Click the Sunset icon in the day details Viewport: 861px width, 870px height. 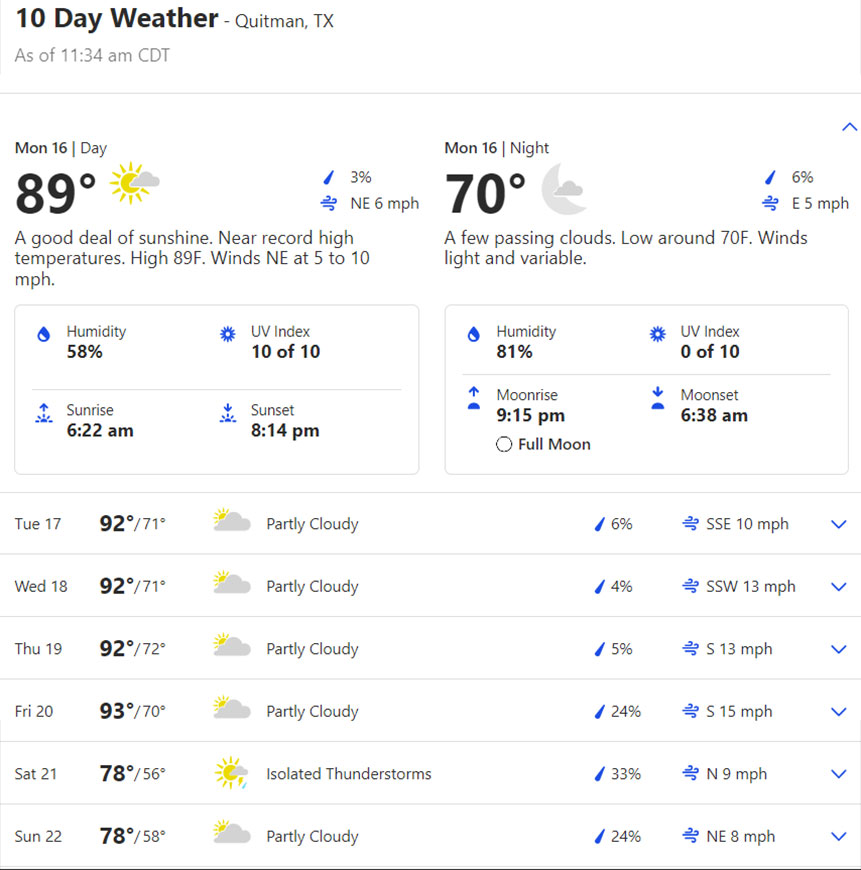pos(228,414)
